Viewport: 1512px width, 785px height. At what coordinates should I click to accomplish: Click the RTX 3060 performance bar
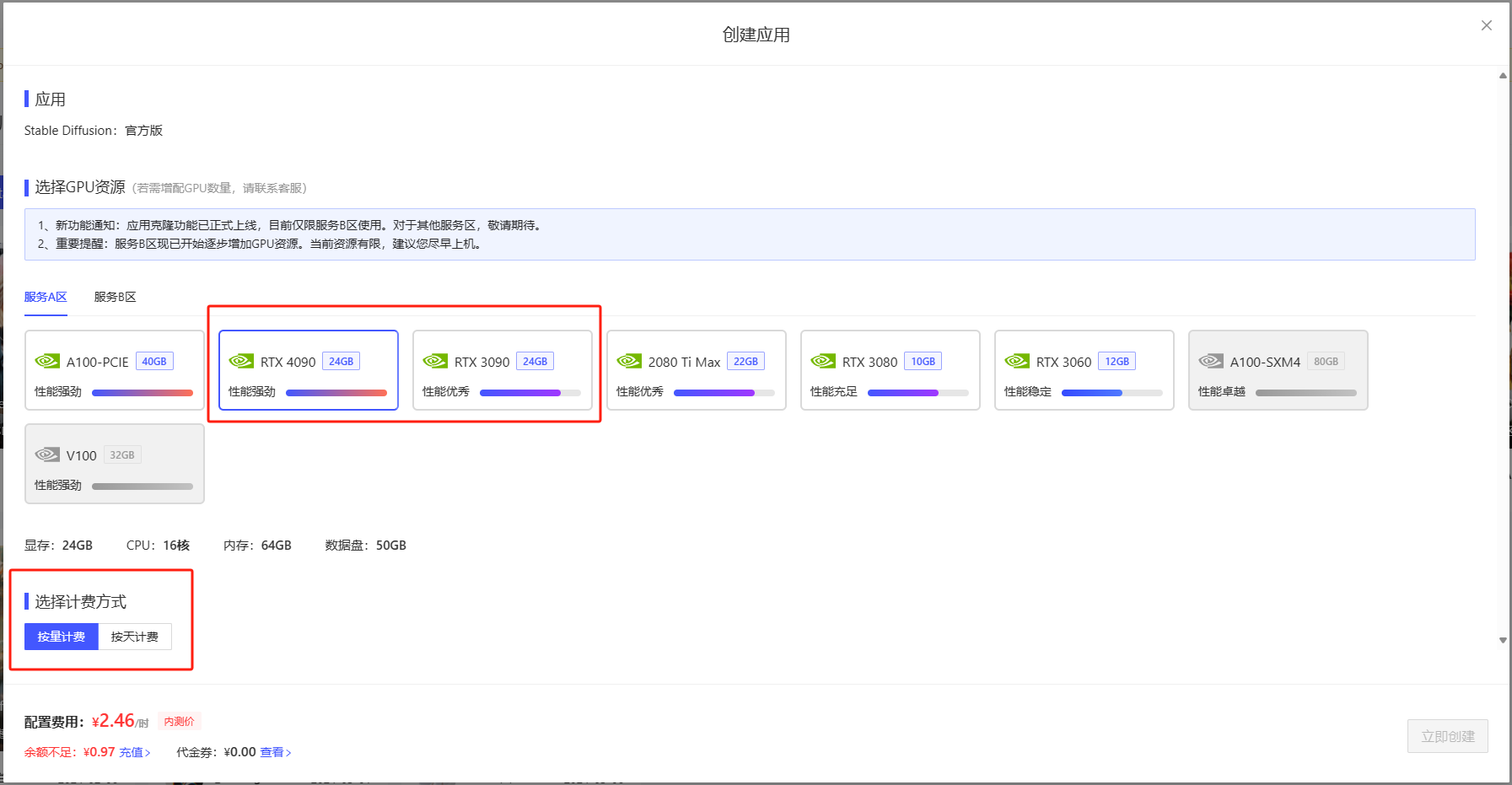click(1112, 392)
